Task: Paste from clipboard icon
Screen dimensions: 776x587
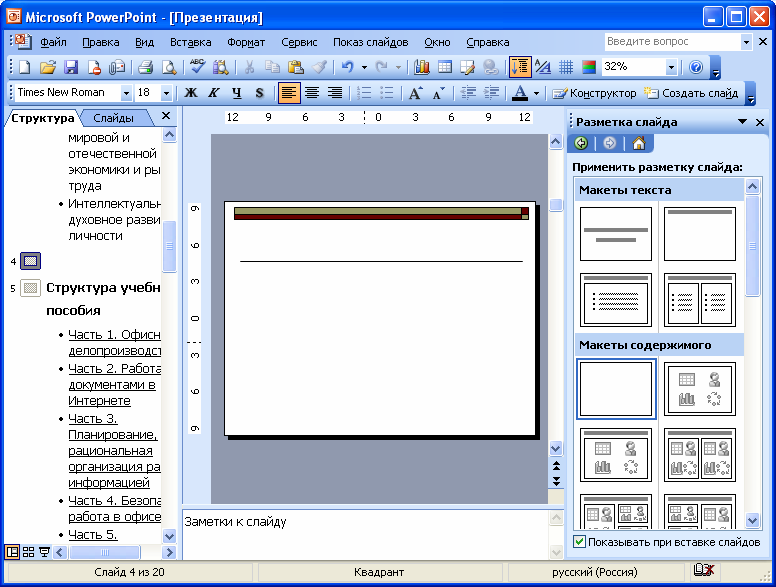Action: click(x=295, y=67)
